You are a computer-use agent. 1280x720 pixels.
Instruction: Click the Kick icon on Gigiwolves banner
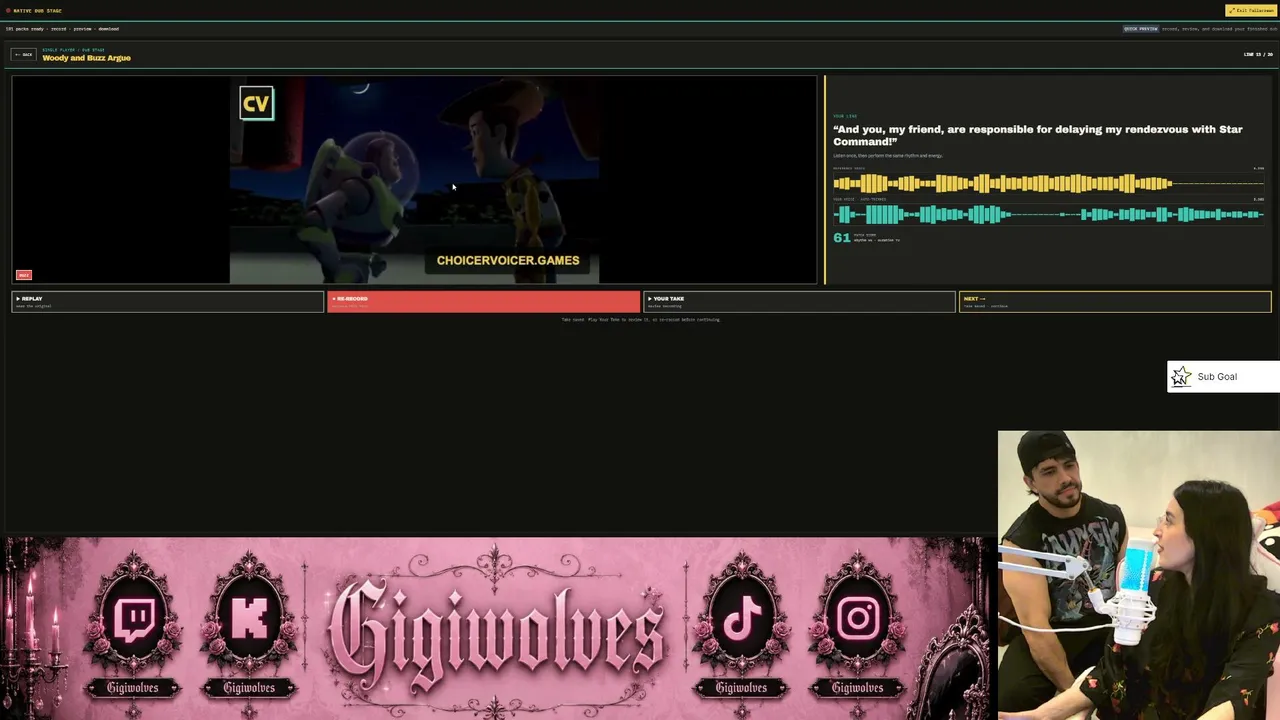tap(249, 620)
